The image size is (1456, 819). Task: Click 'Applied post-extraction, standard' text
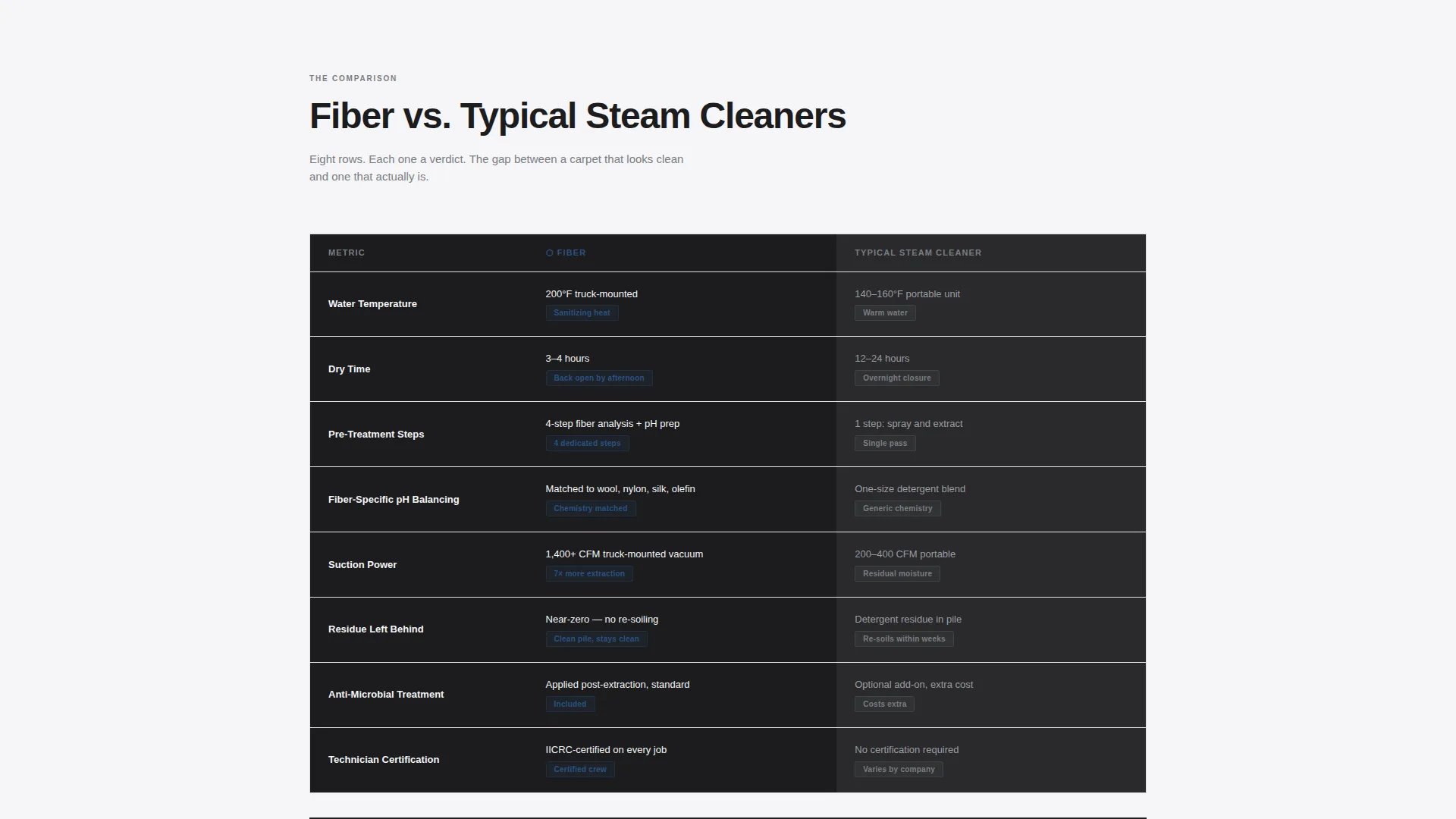(x=617, y=685)
